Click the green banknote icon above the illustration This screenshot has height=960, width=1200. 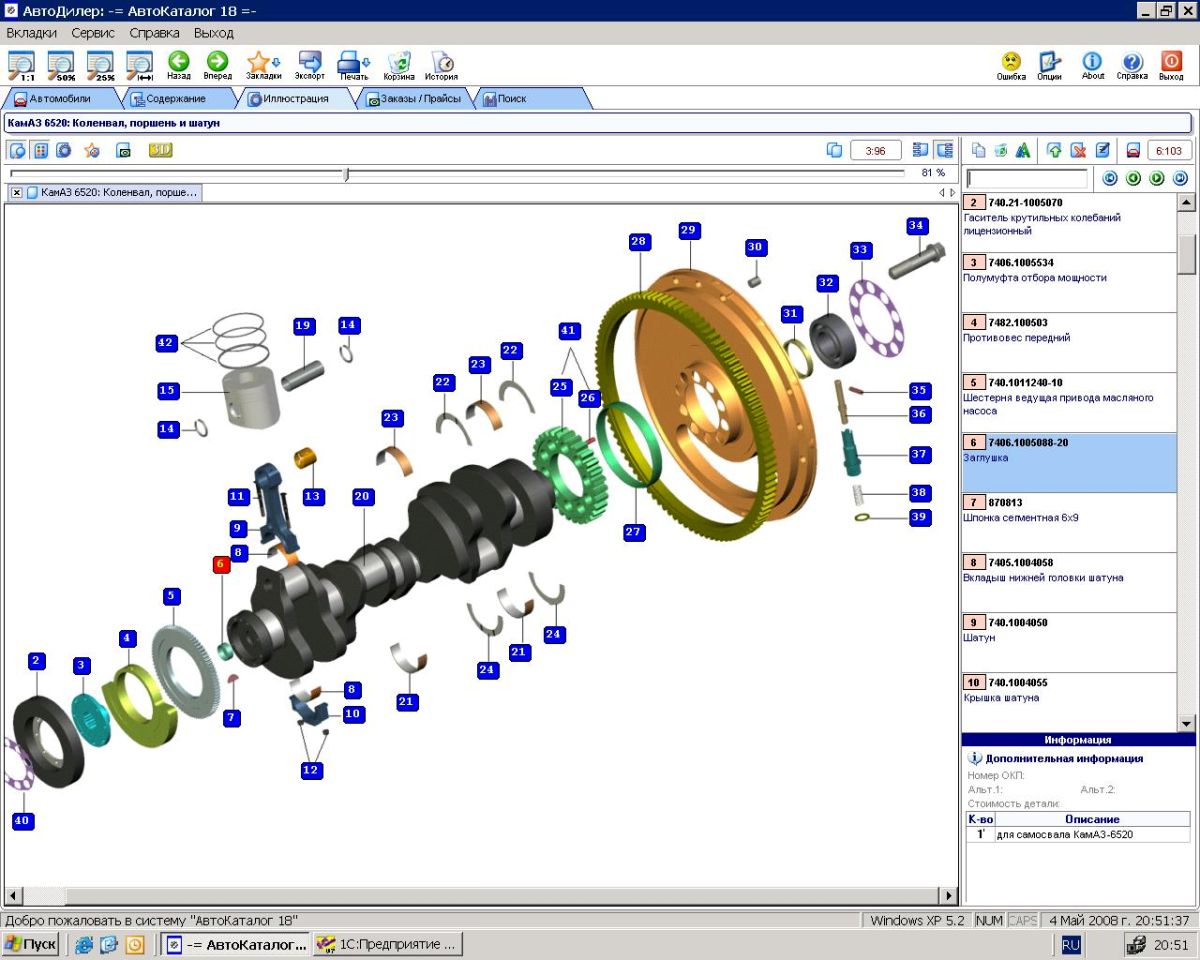tap(124, 150)
